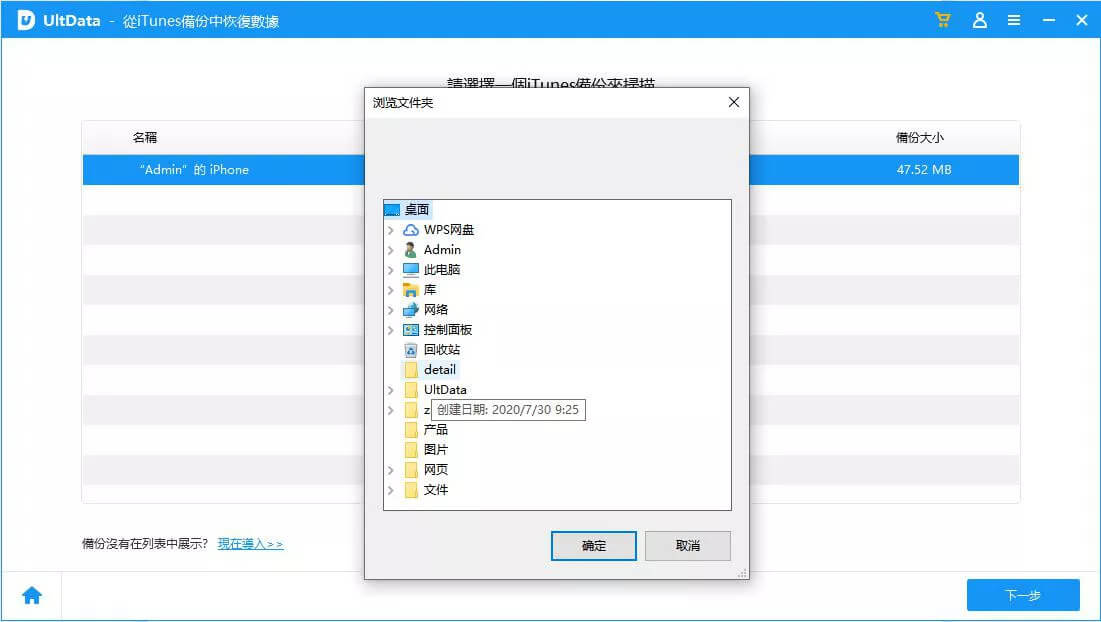This screenshot has width=1101, height=622.
Task: Select the WPS网盘 cloud icon
Action: 411,230
